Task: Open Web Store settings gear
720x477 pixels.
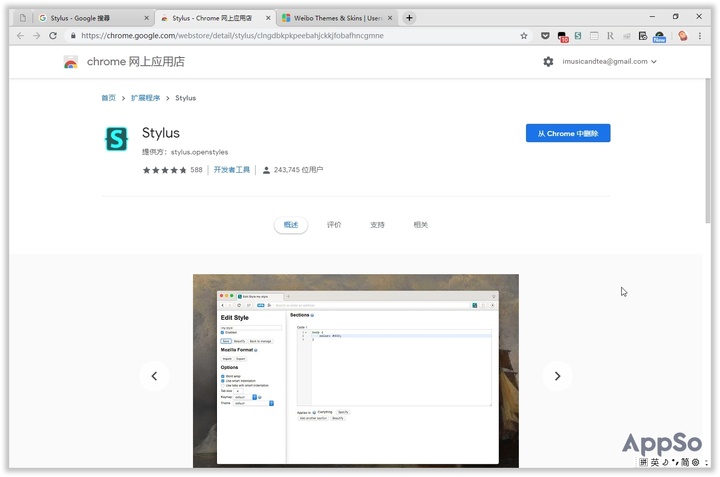Action: tap(548, 62)
